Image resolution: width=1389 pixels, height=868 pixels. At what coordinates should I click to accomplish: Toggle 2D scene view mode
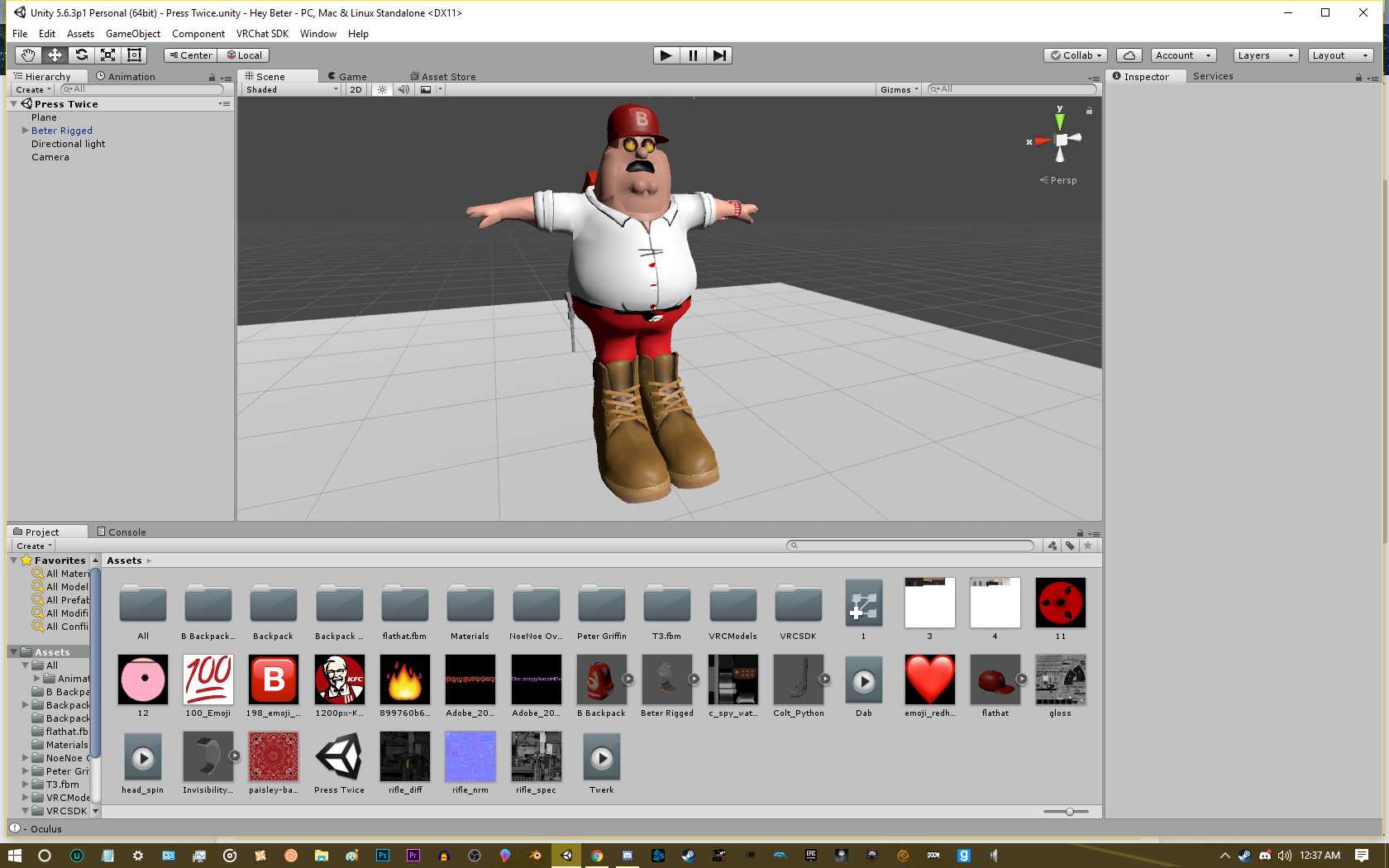point(356,89)
